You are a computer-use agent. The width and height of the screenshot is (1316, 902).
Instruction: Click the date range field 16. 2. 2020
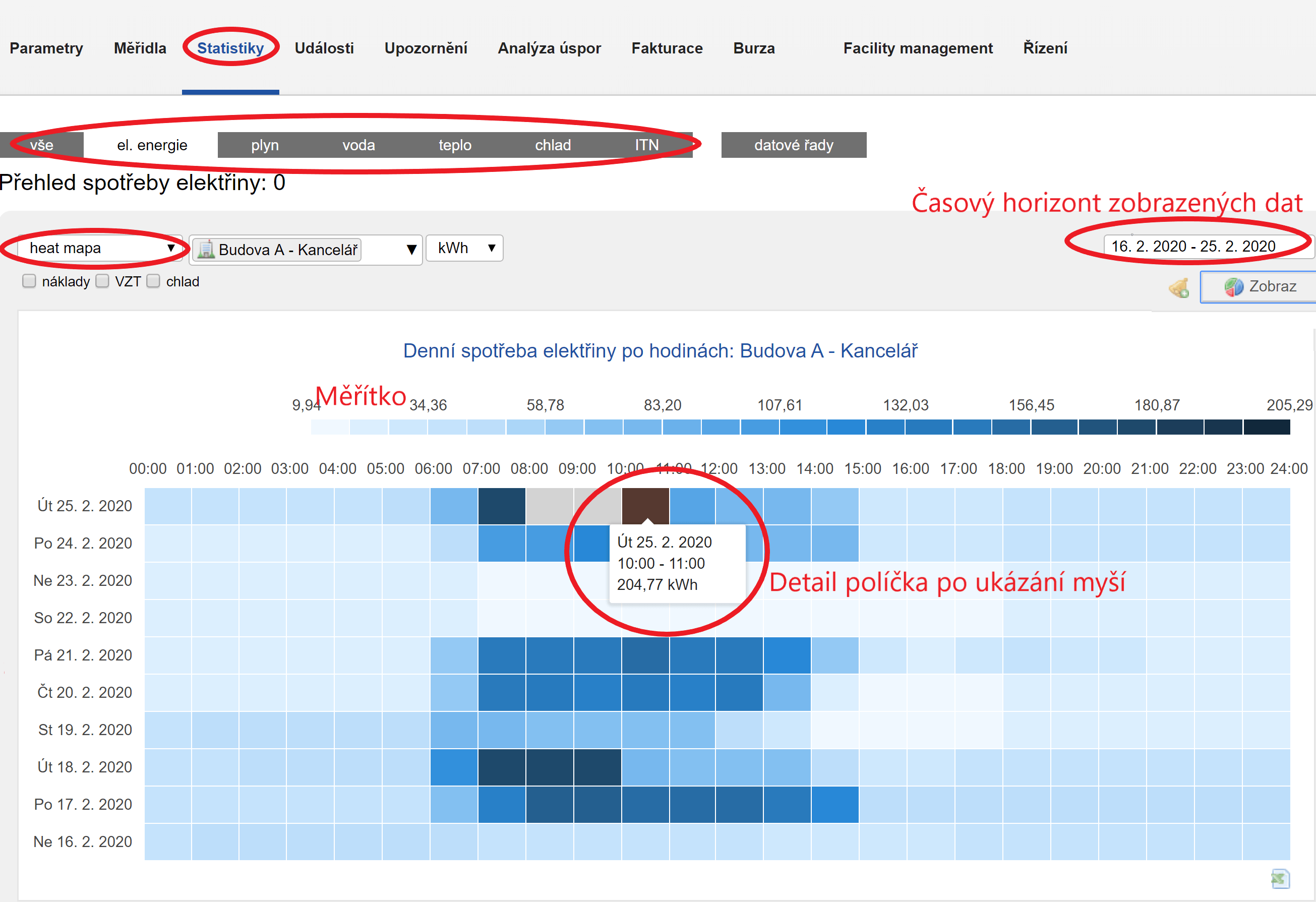tap(1192, 247)
